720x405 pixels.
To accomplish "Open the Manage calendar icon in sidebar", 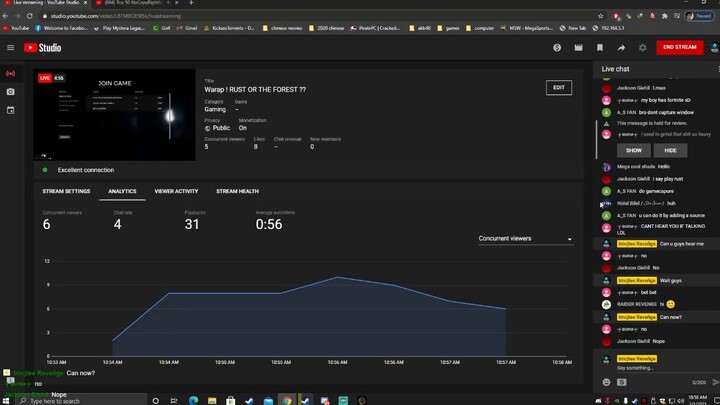I will [10, 110].
